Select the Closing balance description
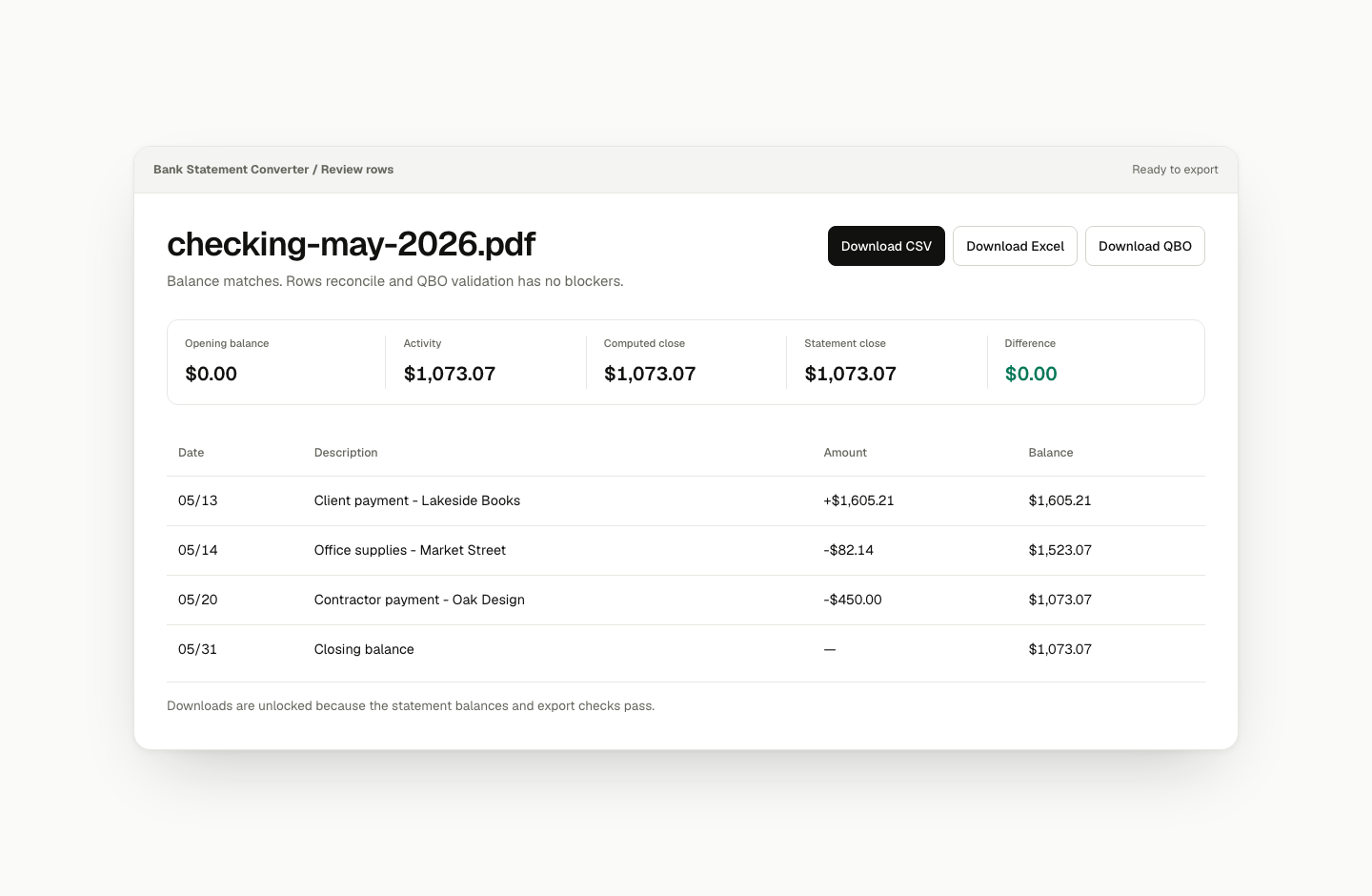 tap(364, 649)
